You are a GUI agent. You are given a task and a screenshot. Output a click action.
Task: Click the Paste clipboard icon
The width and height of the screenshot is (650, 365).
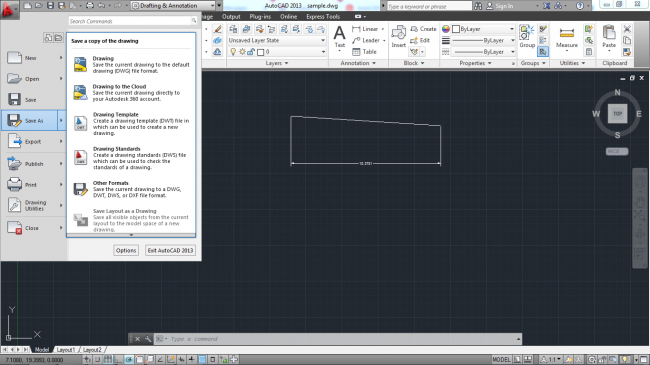(x=609, y=32)
